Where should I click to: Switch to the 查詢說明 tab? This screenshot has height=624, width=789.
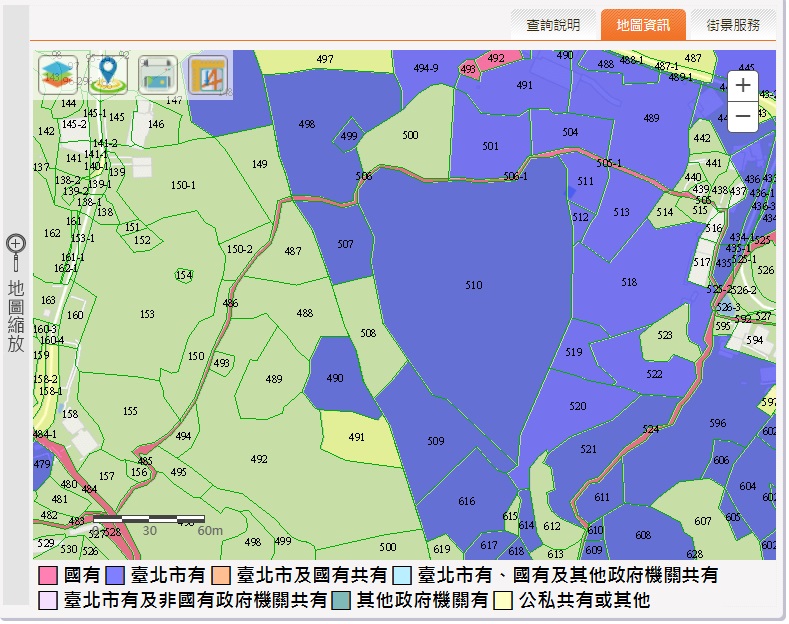pyautogui.click(x=553, y=25)
